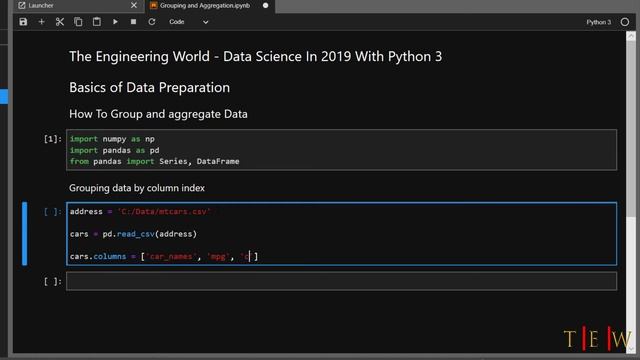Screen dimensions: 640x360
Task: Click the 'cars = pd.read_csv(address)' line
Action: [x=133, y=234]
